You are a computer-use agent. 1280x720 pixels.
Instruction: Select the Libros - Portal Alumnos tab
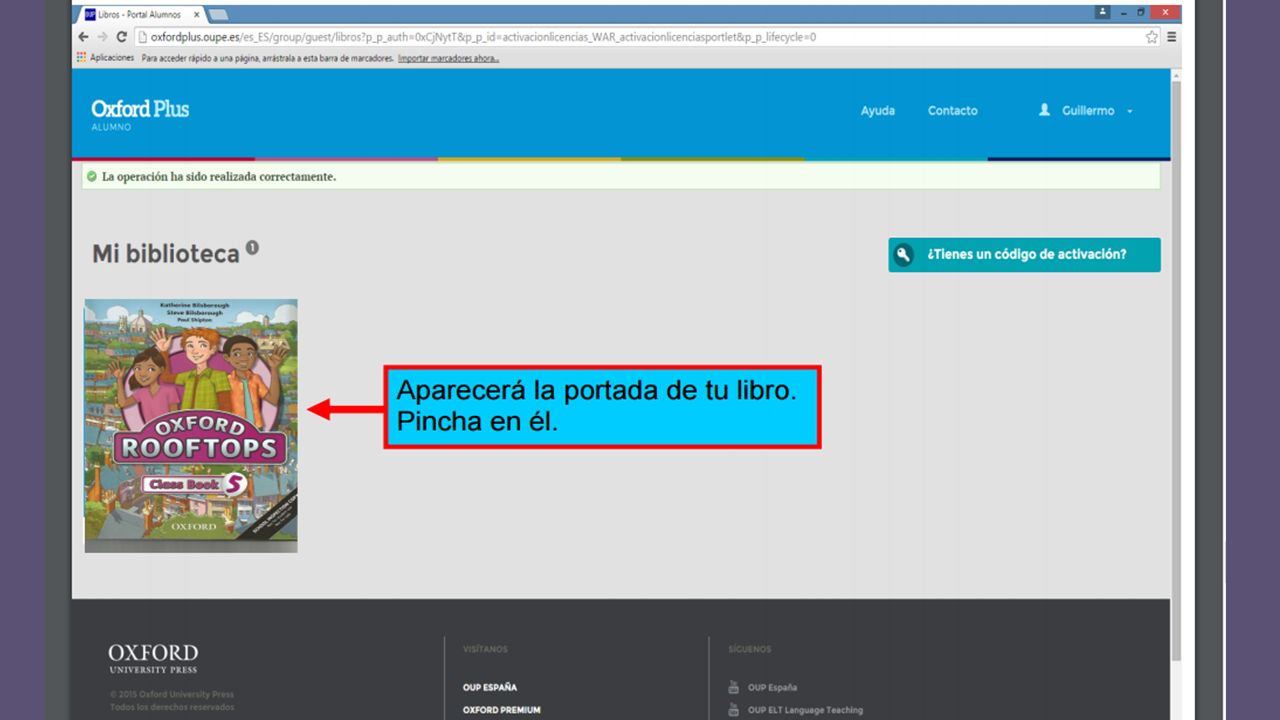click(141, 14)
